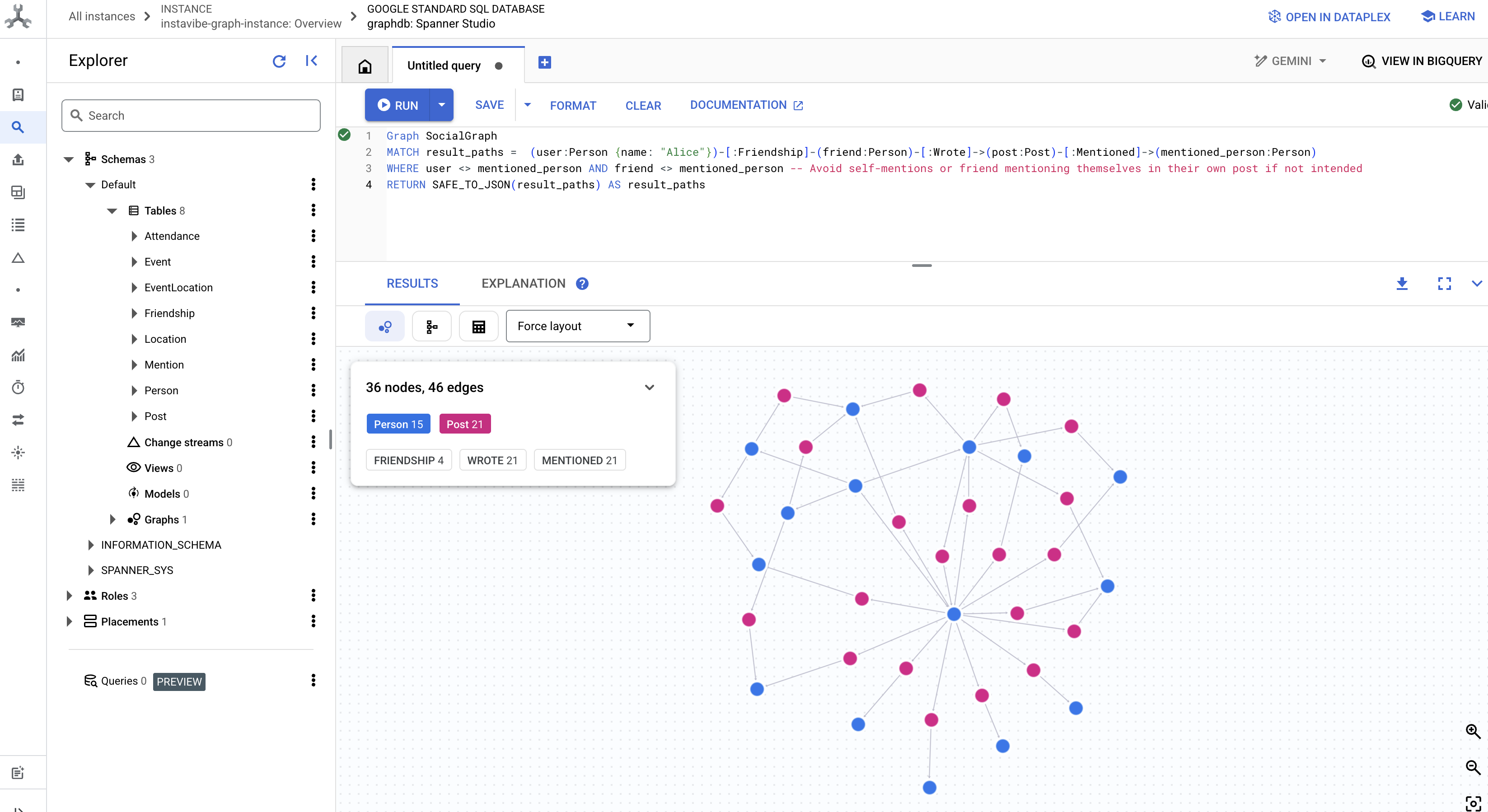Switch to the EXPLANATION tab
1488x812 pixels.
[x=523, y=283]
